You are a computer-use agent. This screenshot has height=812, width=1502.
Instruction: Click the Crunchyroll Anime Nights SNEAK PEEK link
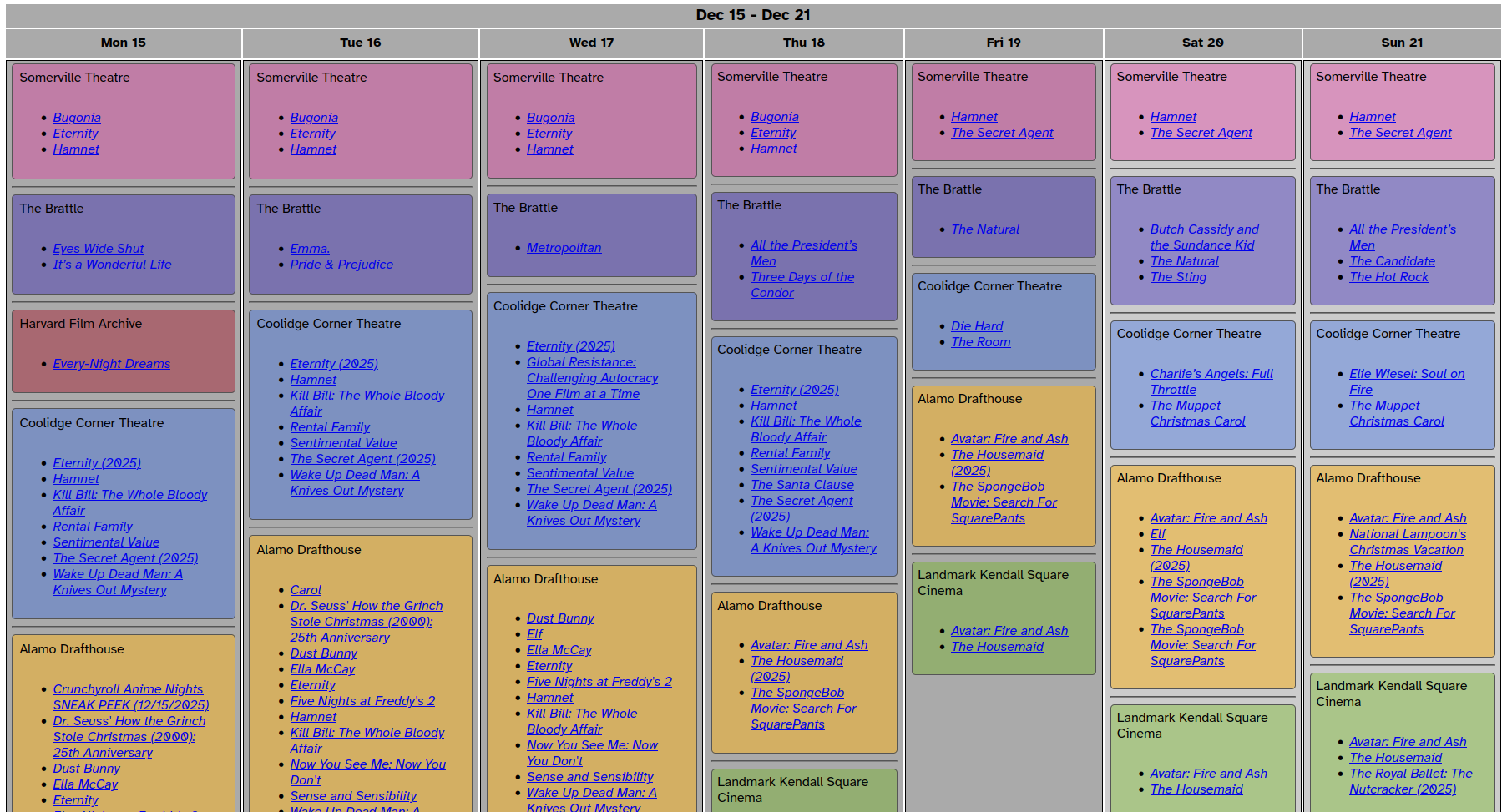(x=128, y=689)
